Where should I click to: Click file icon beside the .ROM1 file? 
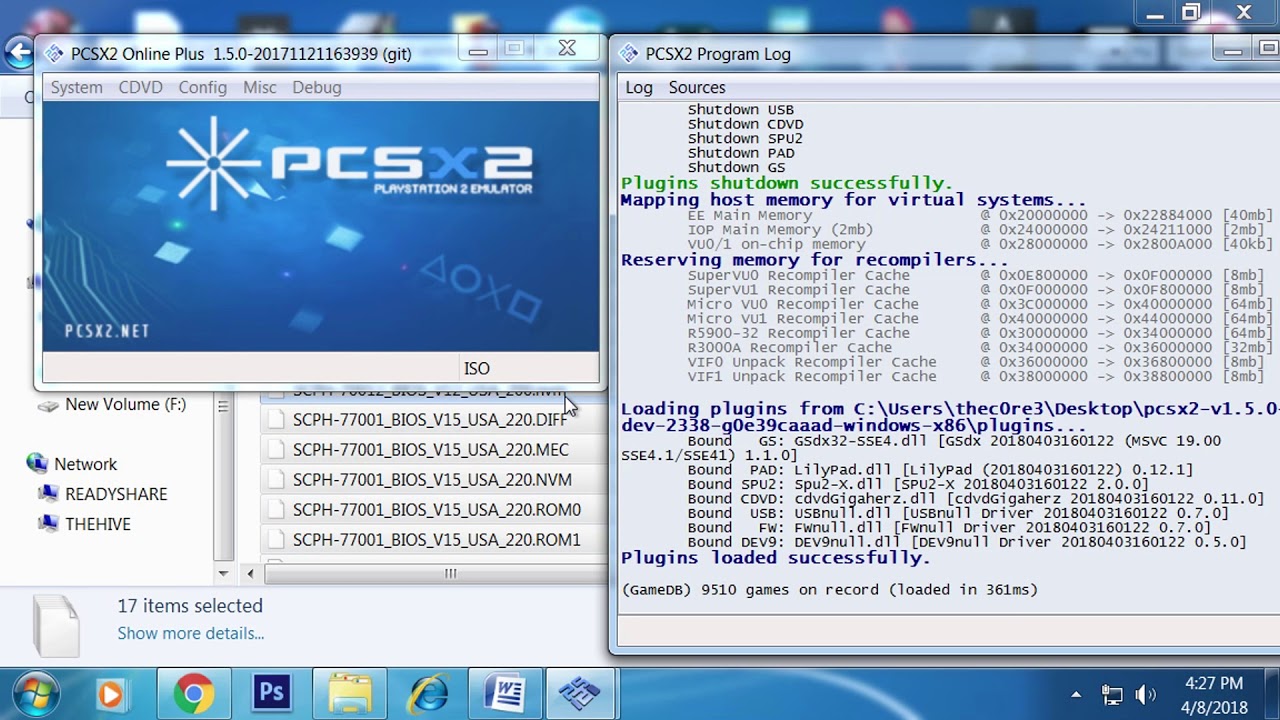click(x=276, y=540)
